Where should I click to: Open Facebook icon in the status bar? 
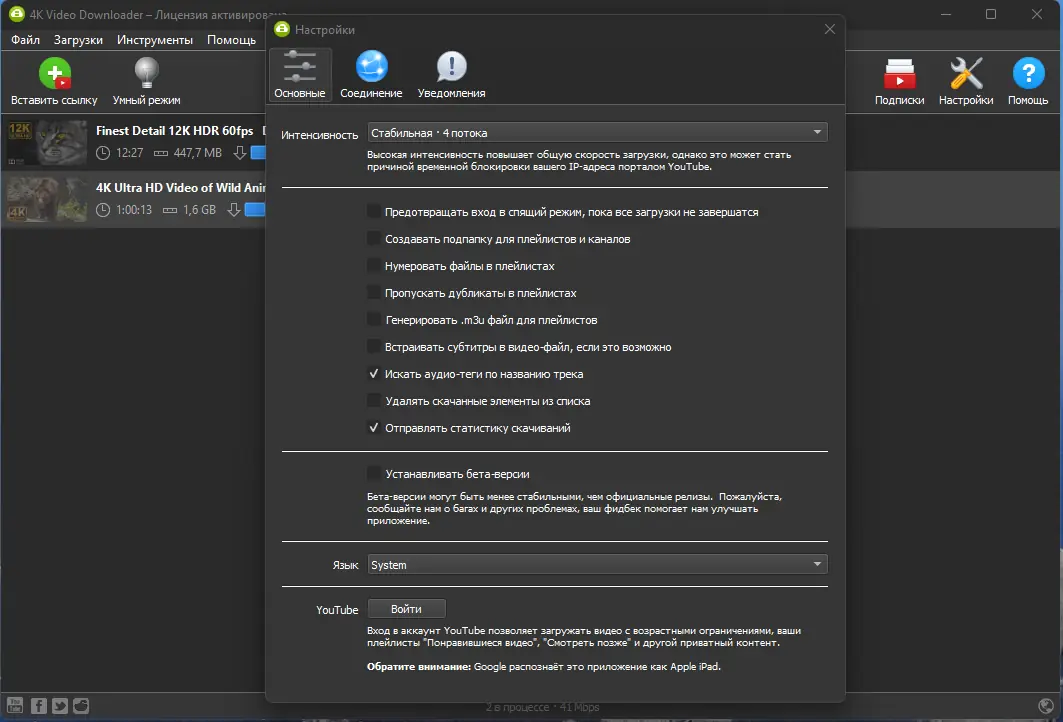point(39,706)
